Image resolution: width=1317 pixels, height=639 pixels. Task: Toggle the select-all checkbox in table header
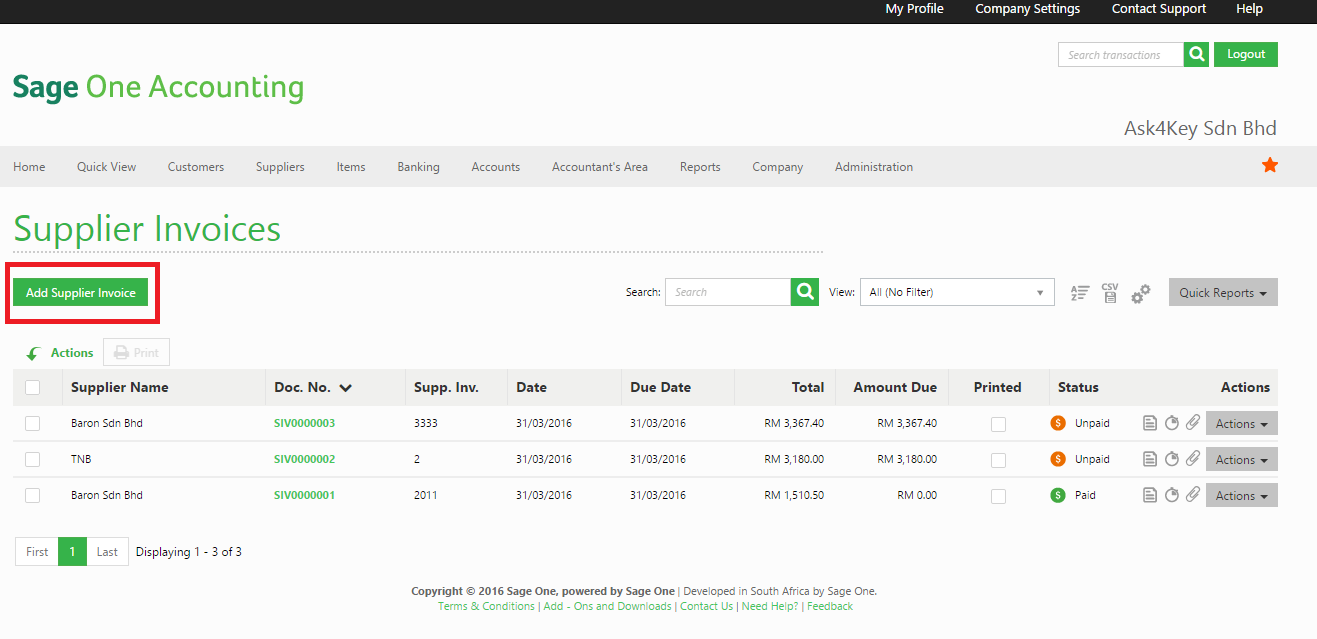[32, 387]
